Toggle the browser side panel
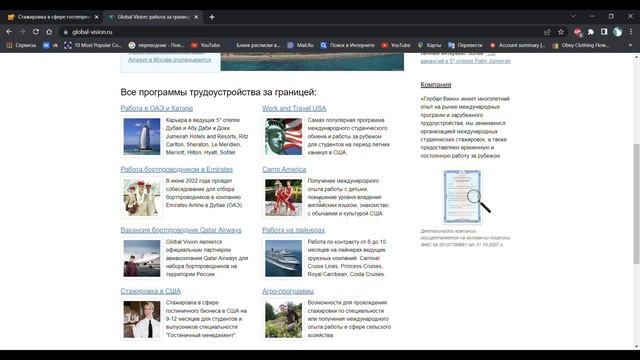The height and width of the screenshot is (360, 640). (x=604, y=32)
